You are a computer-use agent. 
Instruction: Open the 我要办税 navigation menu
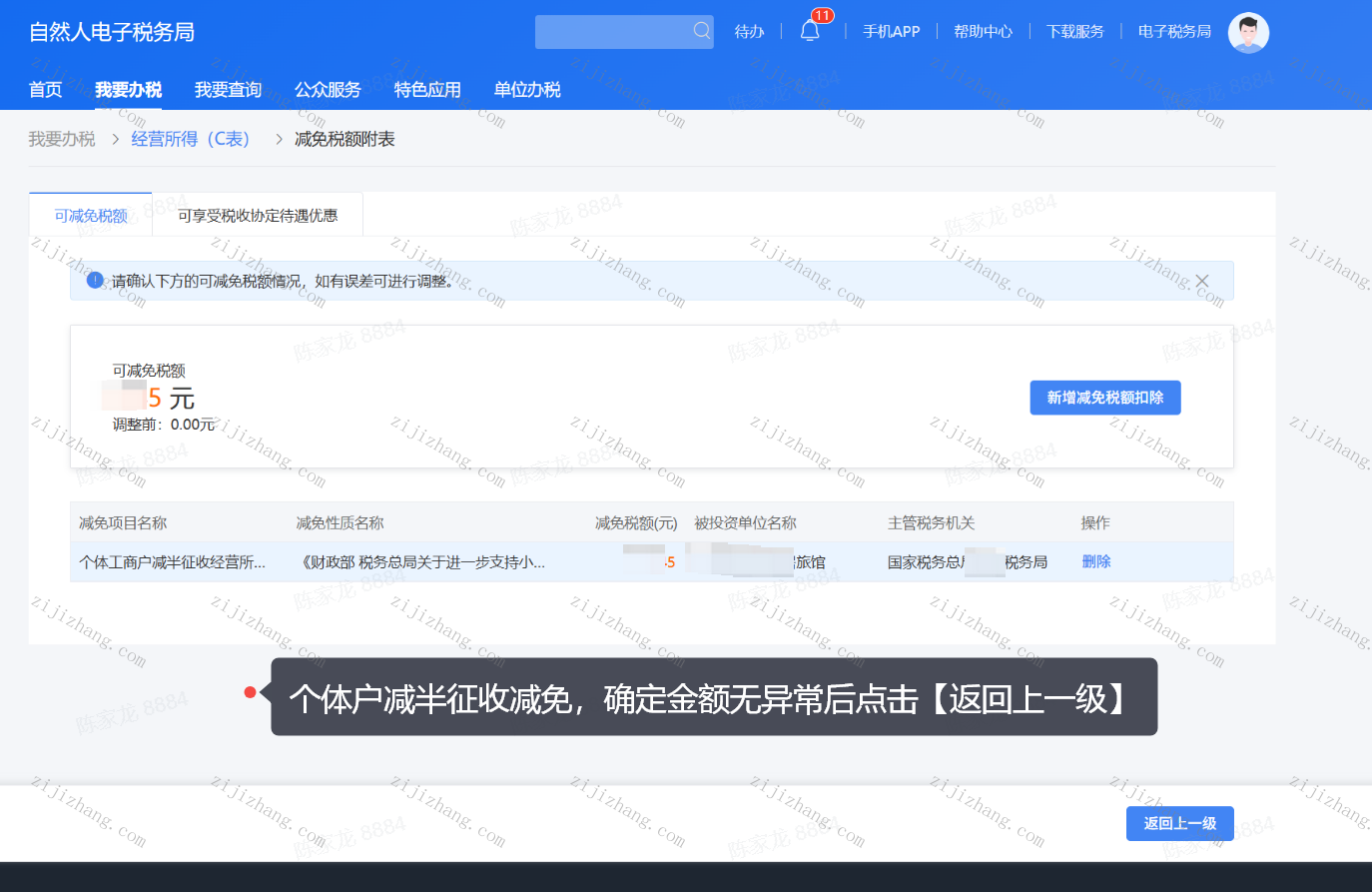click(128, 89)
